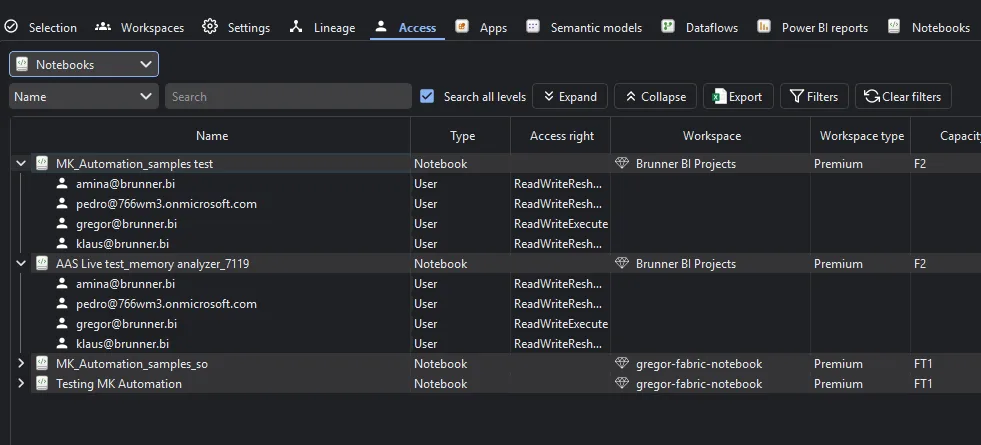981x445 pixels.
Task: Select MK_Automation_samples_so notebook name
Action: point(132,364)
